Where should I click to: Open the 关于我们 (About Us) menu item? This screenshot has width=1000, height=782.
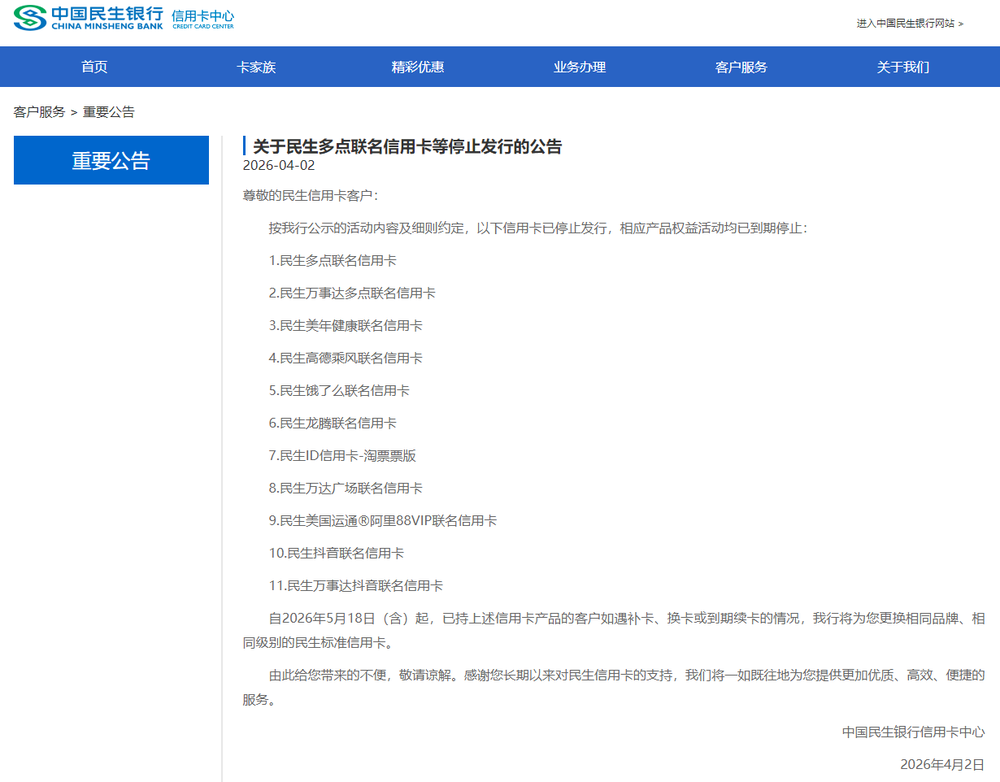901,66
